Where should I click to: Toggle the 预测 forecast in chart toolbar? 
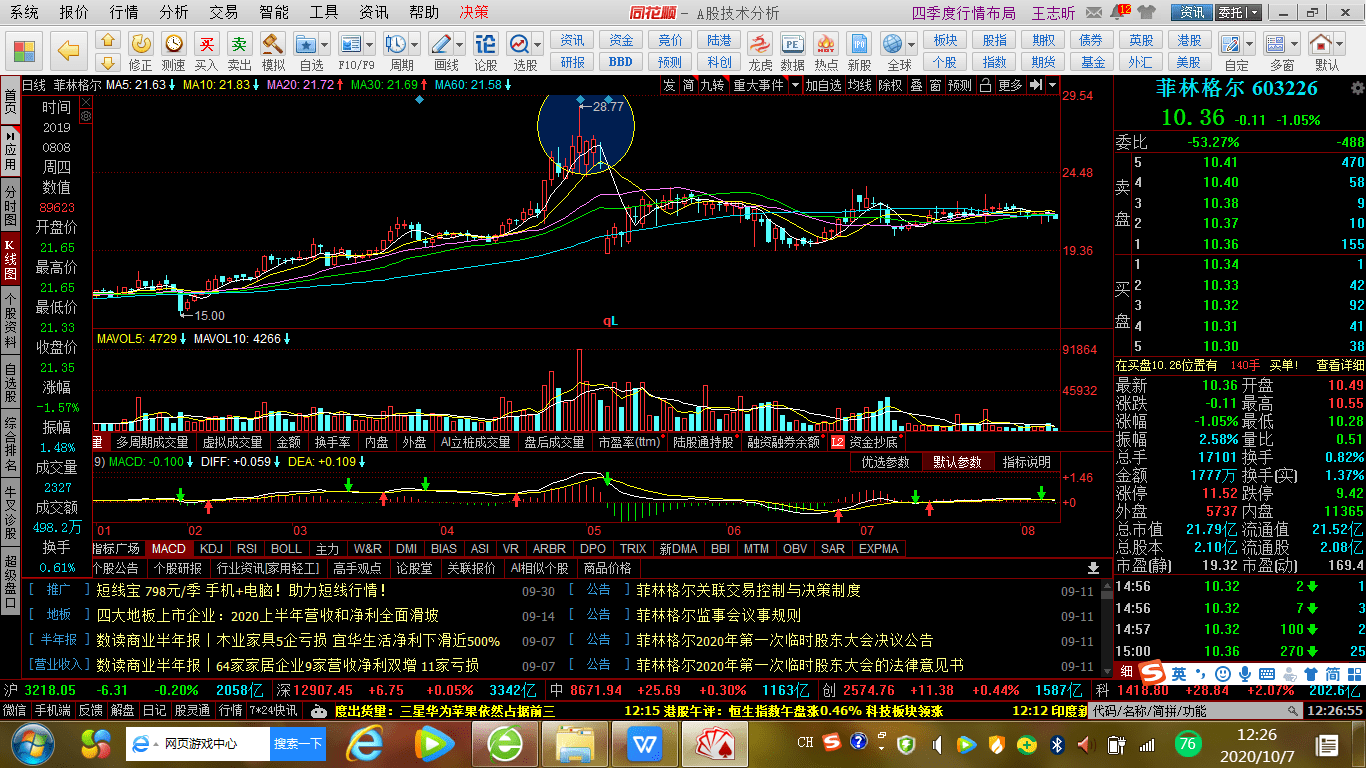click(960, 85)
